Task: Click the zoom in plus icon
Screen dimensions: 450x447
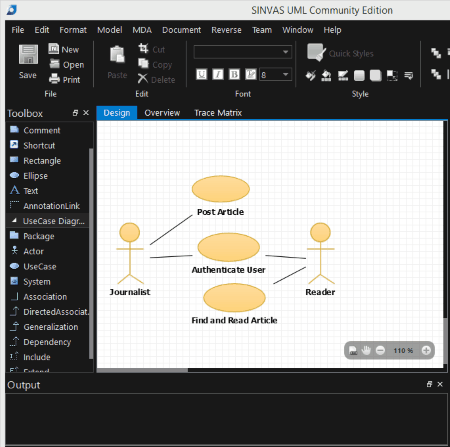Action: 426,350
